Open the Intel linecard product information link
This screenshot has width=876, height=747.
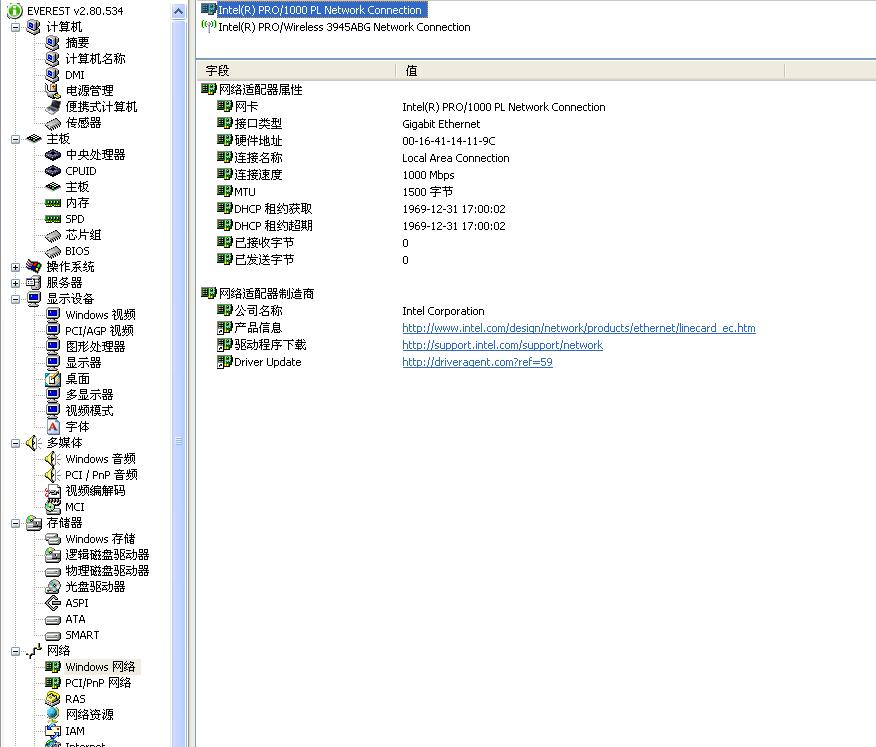point(578,328)
